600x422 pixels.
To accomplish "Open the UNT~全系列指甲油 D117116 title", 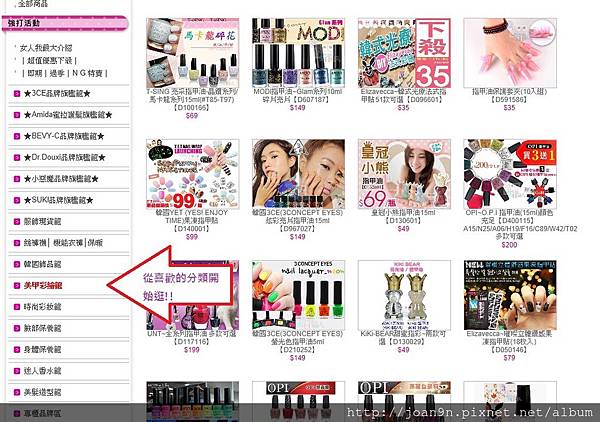I will click(192, 337).
